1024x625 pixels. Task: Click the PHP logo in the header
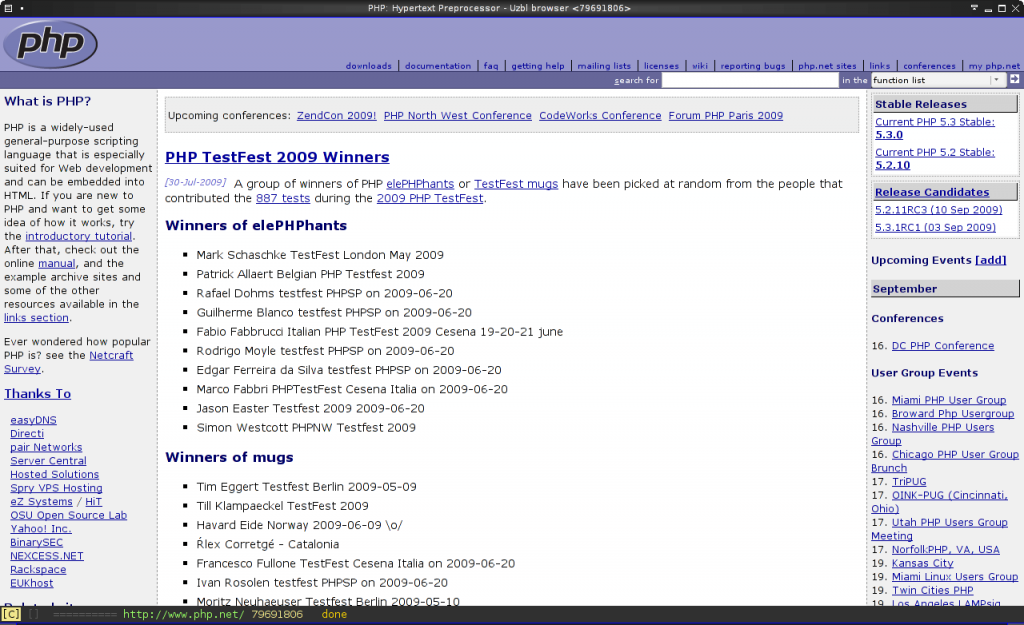[51, 44]
